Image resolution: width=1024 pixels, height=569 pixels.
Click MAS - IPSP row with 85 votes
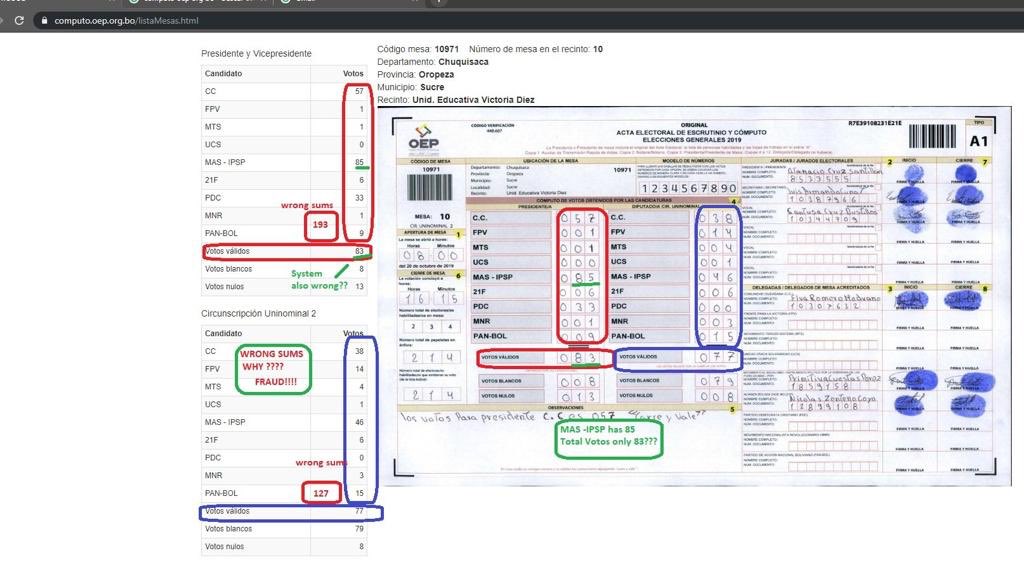[x=284, y=162]
